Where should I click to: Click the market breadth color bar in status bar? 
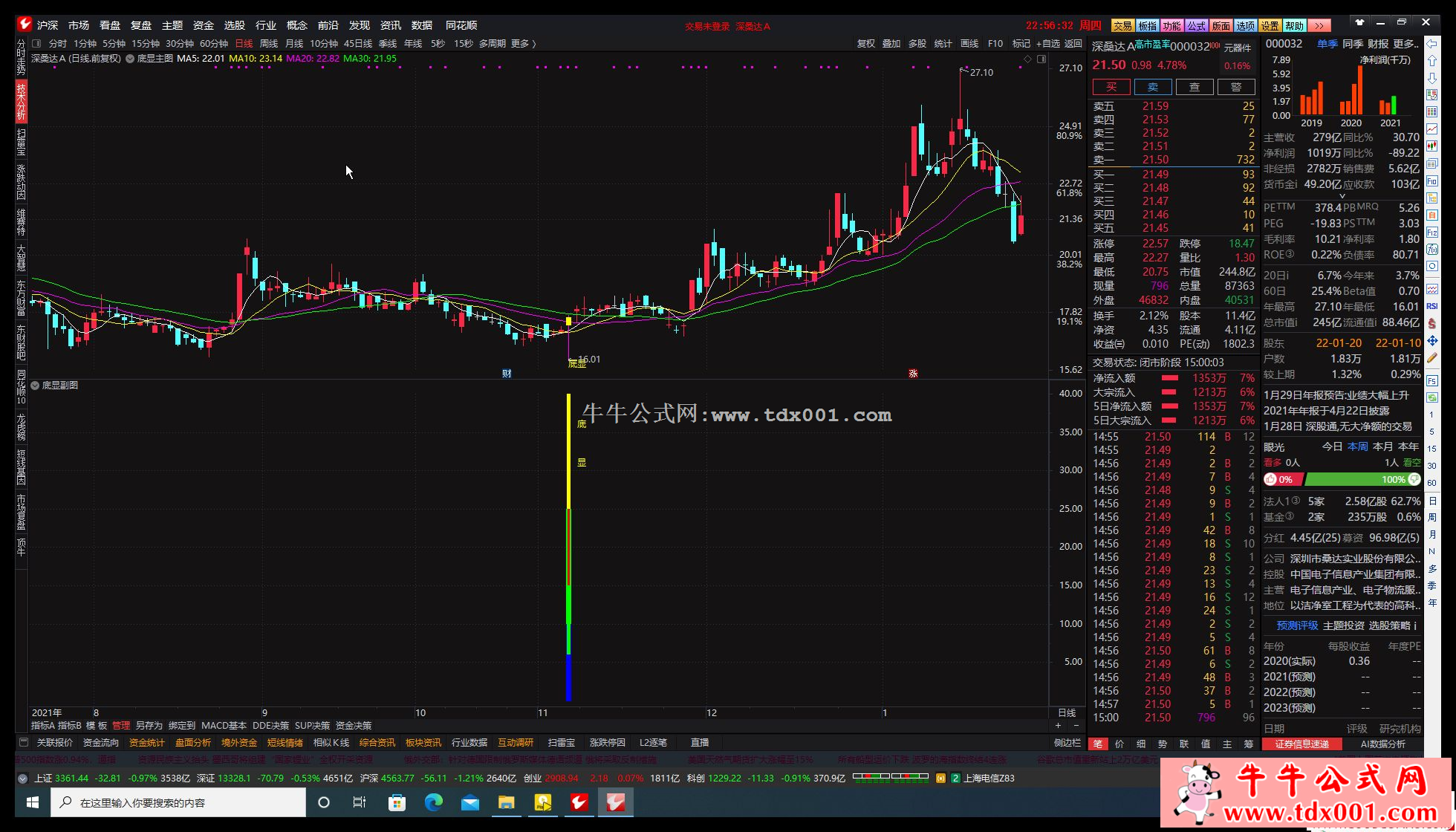891,778
